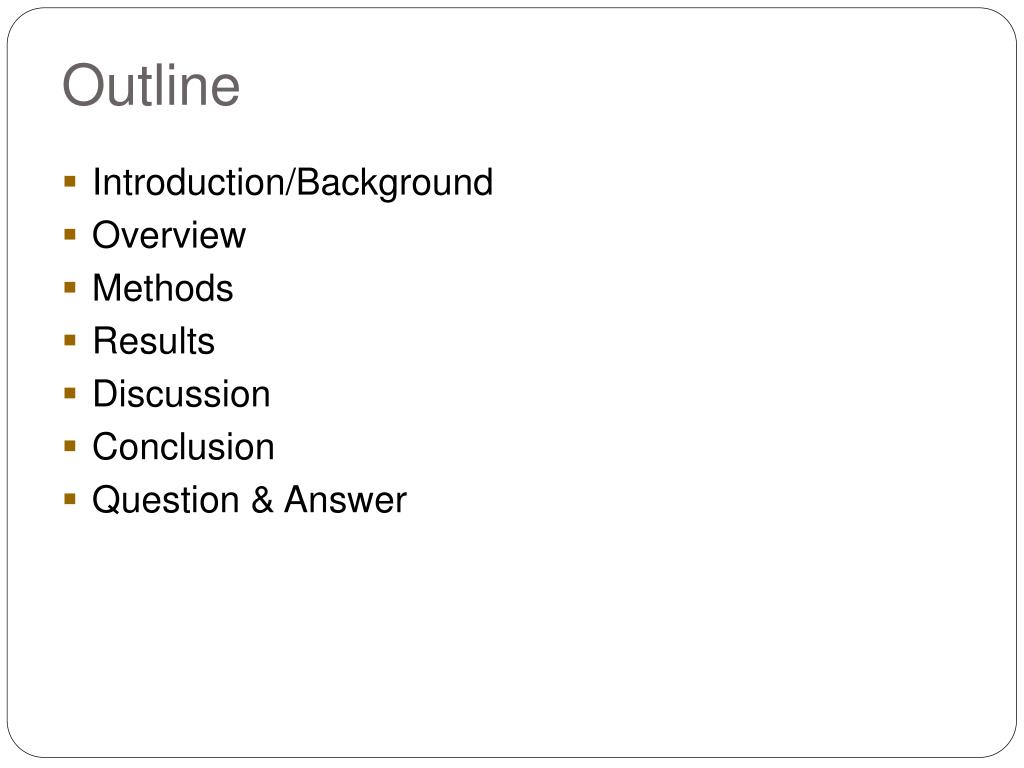The image size is (1024, 768).
Task: Click the square bullet beside Introduction/Background
Action: click(71, 181)
